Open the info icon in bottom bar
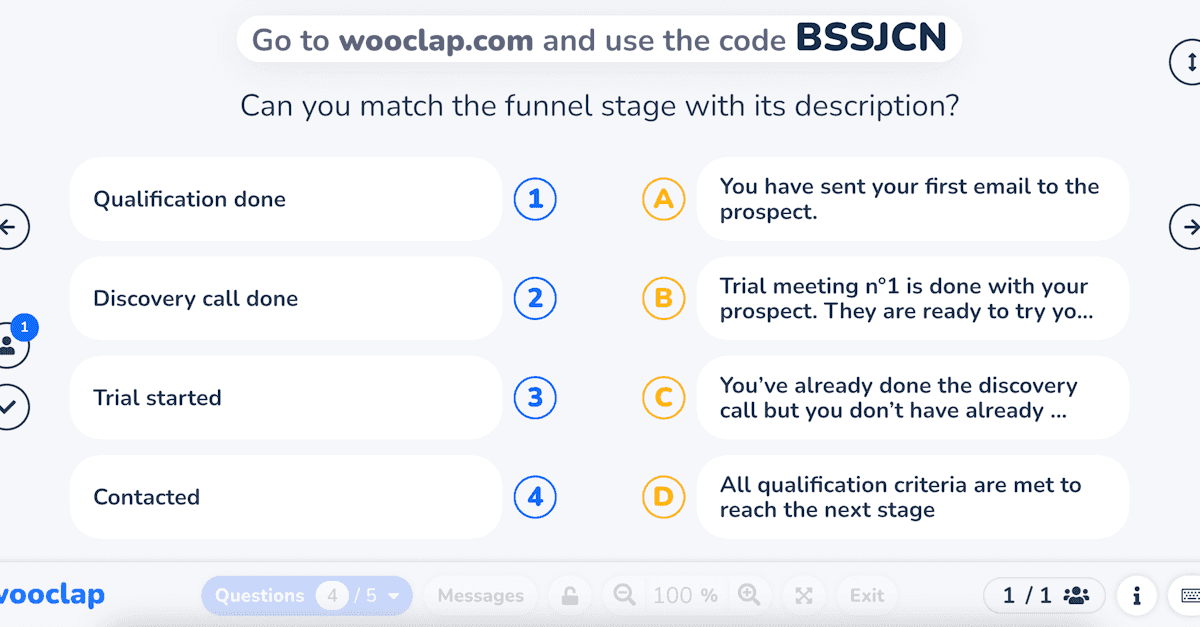The width and height of the screenshot is (1200, 627). pyautogui.click(x=1136, y=596)
